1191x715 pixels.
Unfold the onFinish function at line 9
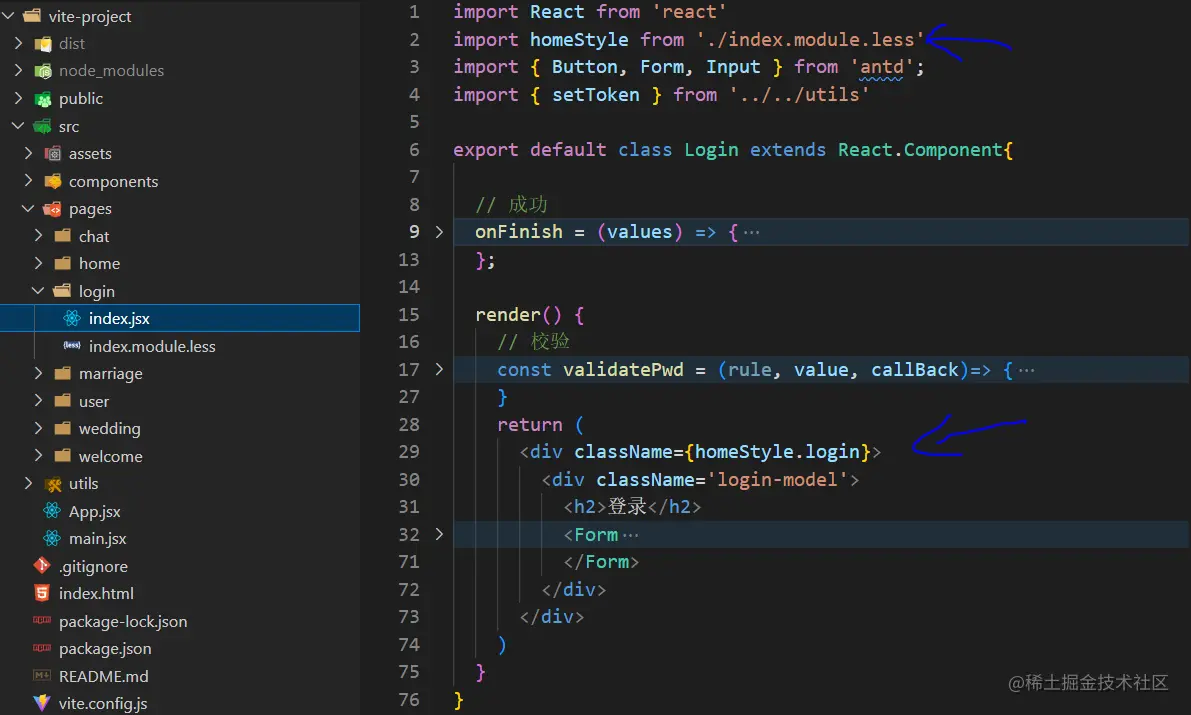tap(439, 232)
